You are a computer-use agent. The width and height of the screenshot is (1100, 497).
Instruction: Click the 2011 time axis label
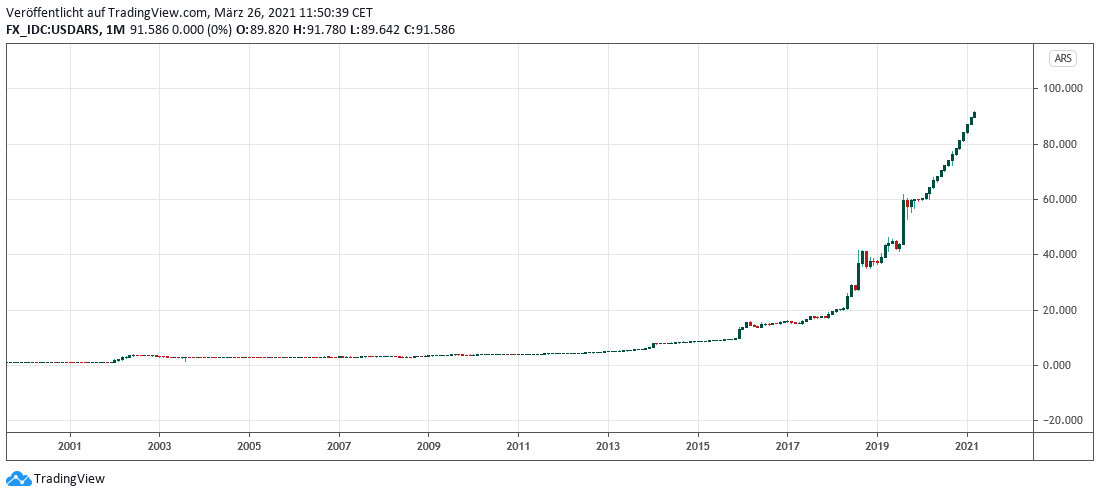[x=518, y=446]
